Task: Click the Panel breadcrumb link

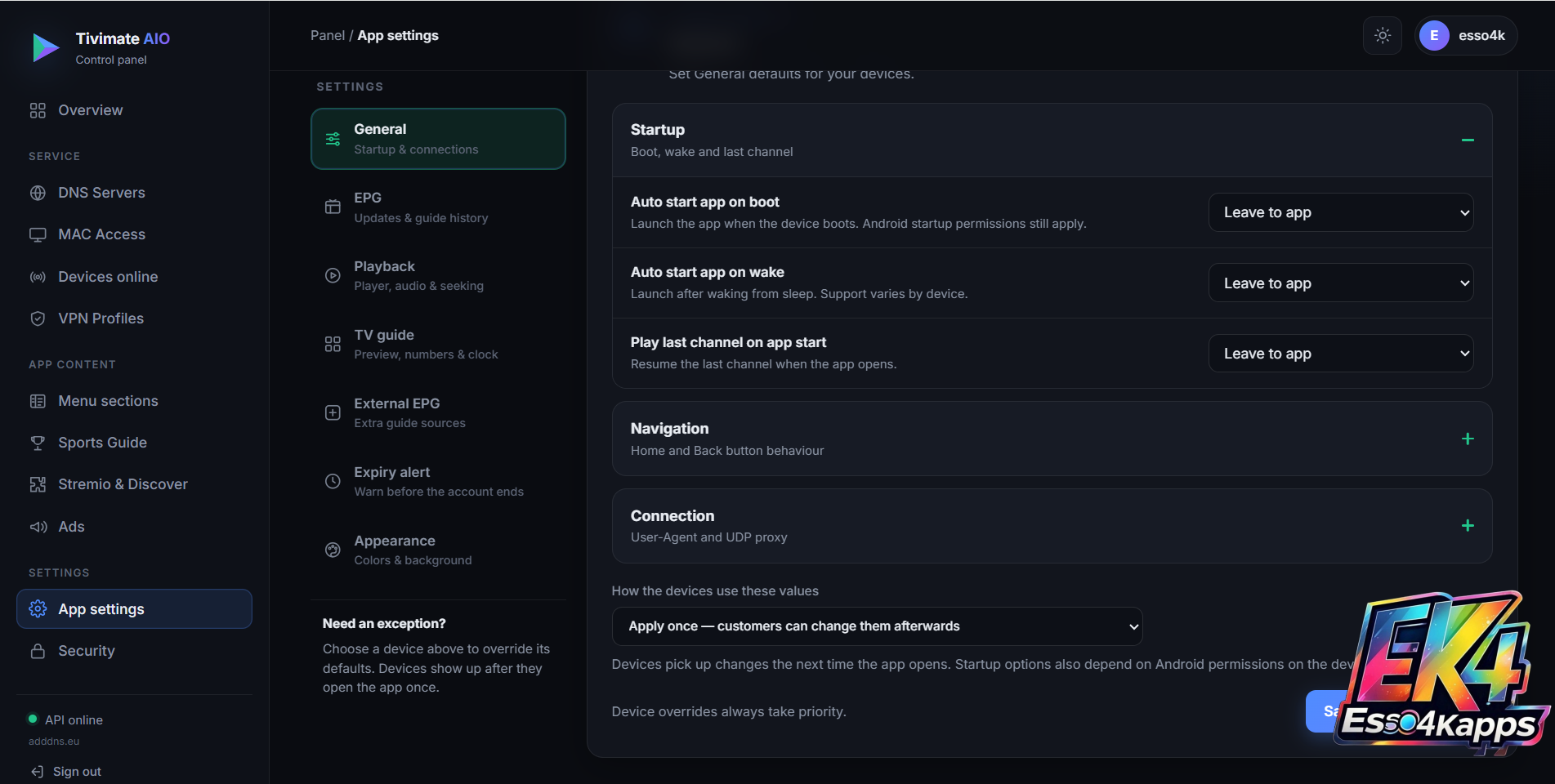Action: click(328, 35)
